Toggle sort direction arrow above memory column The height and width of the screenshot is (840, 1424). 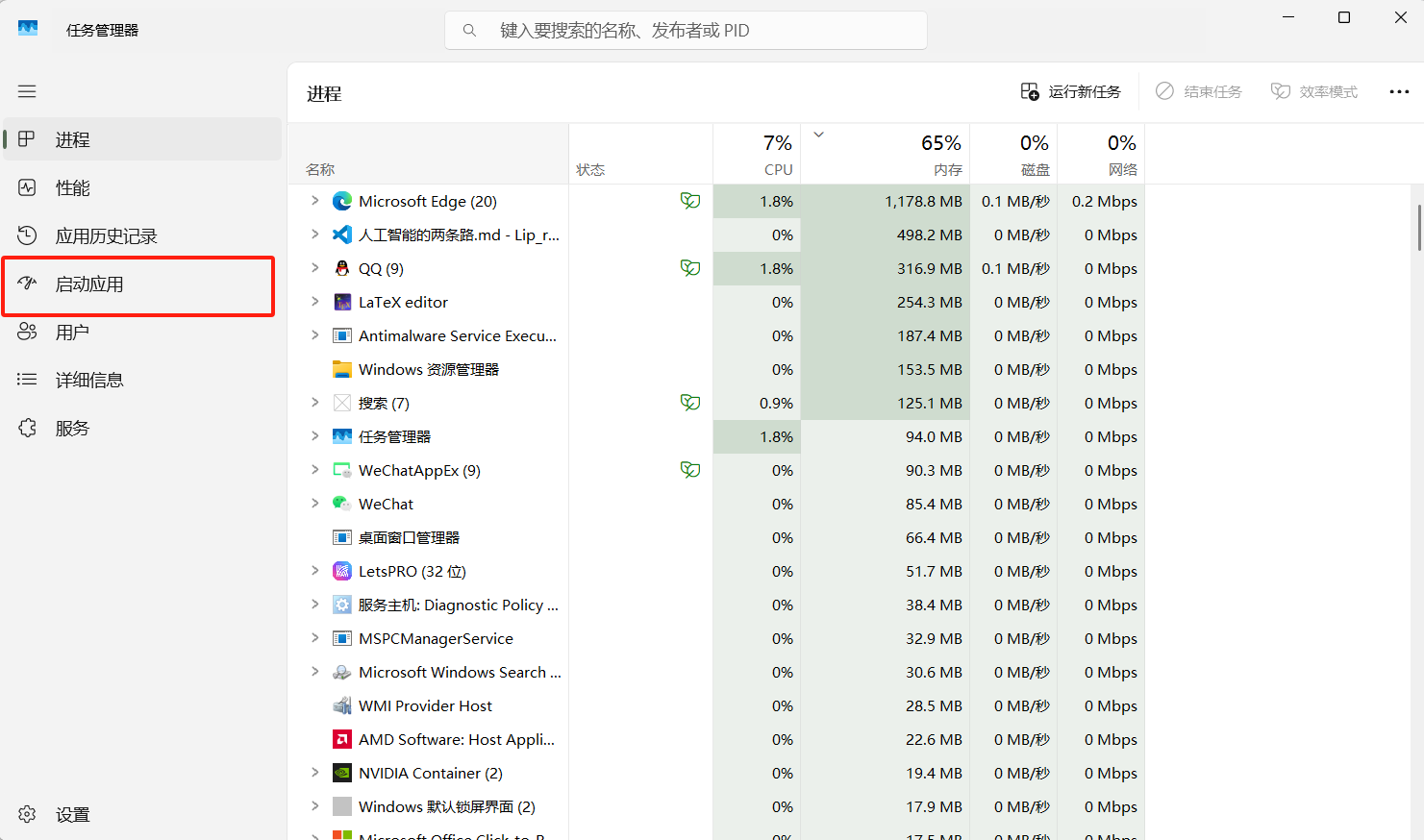coord(819,135)
